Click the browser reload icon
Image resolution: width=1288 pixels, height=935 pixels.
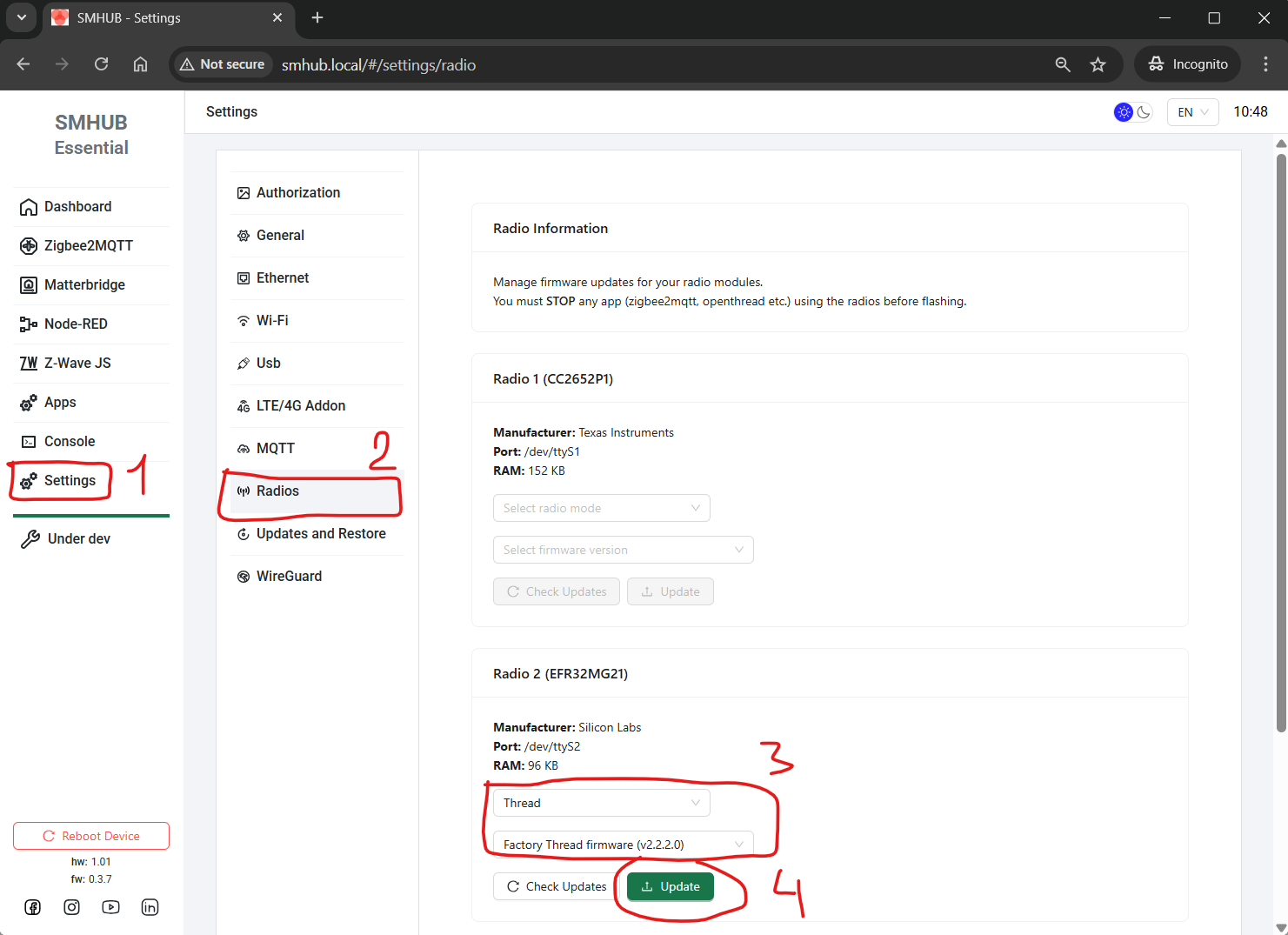point(101,64)
